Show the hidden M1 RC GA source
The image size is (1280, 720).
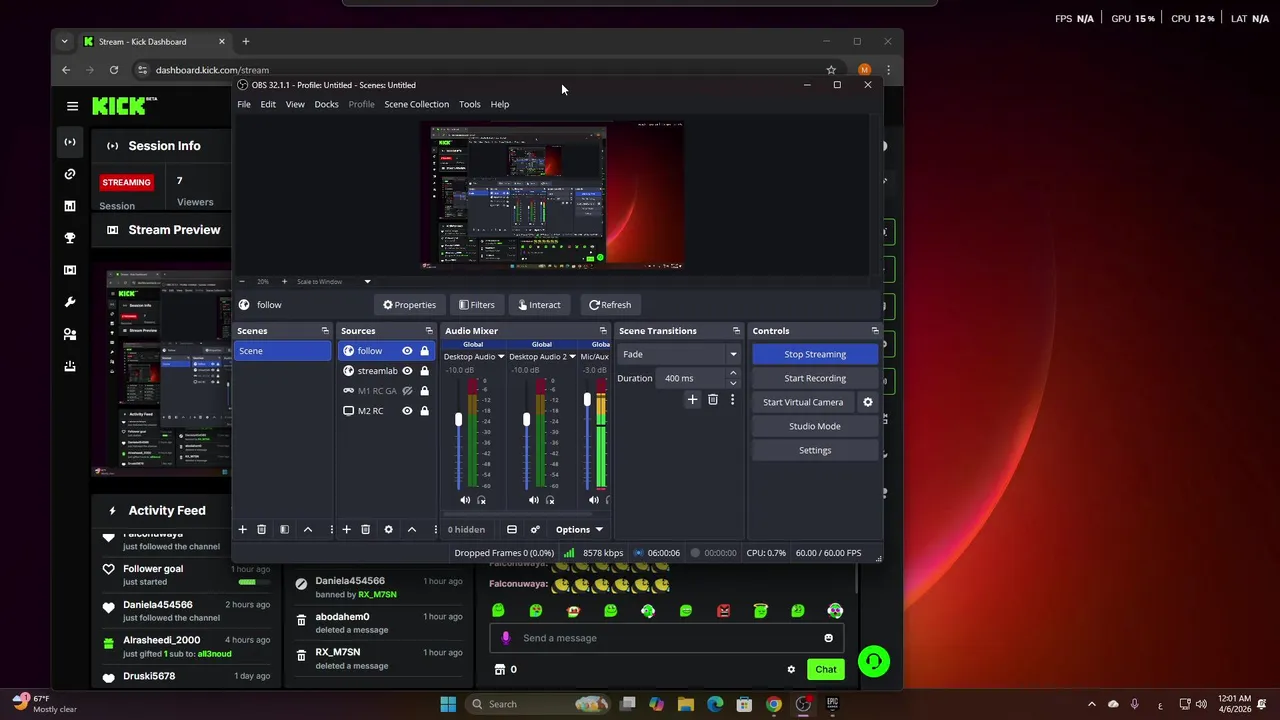coord(407,391)
